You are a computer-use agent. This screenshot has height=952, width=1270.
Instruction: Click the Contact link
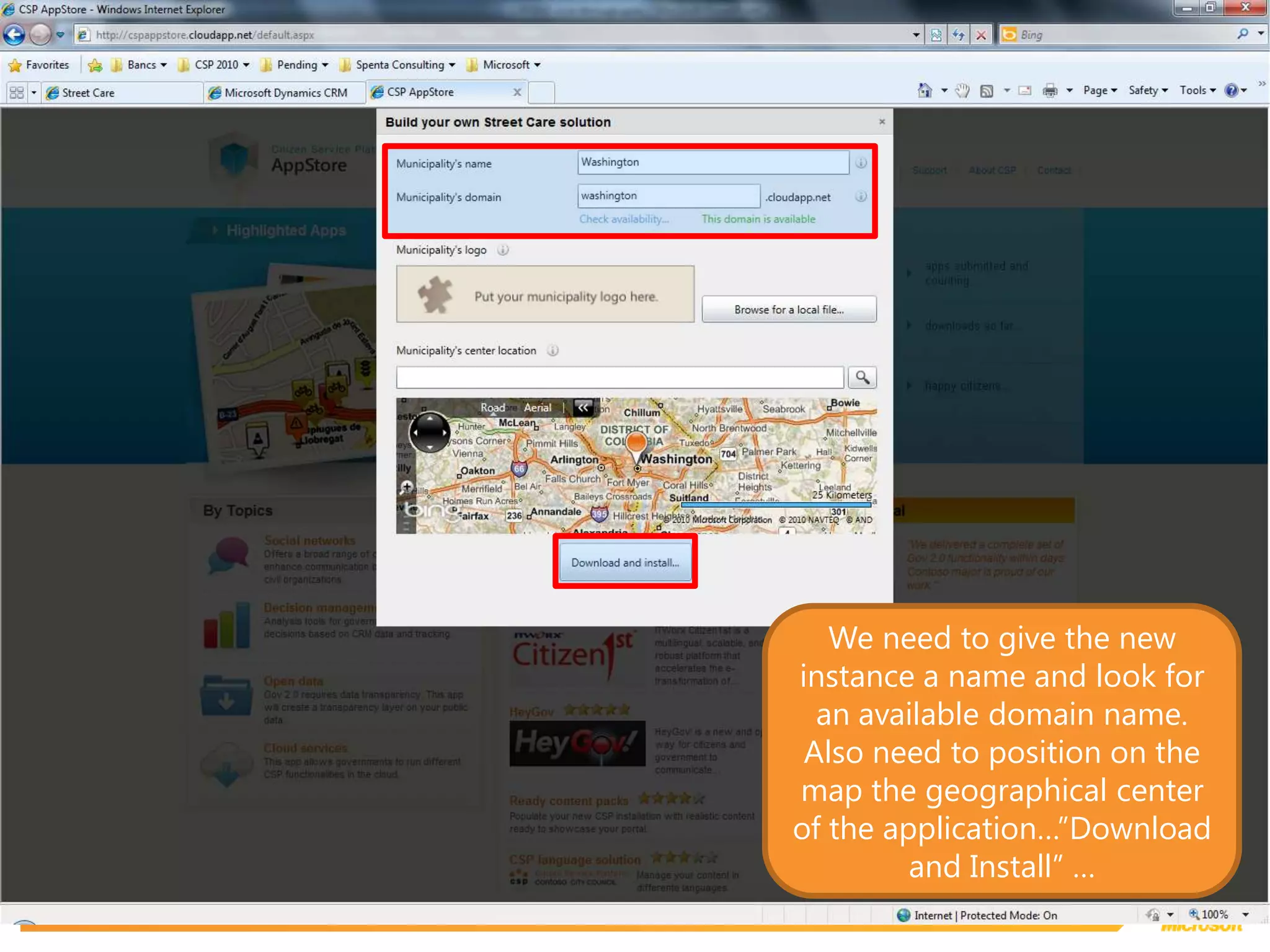[x=1054, y=170]
